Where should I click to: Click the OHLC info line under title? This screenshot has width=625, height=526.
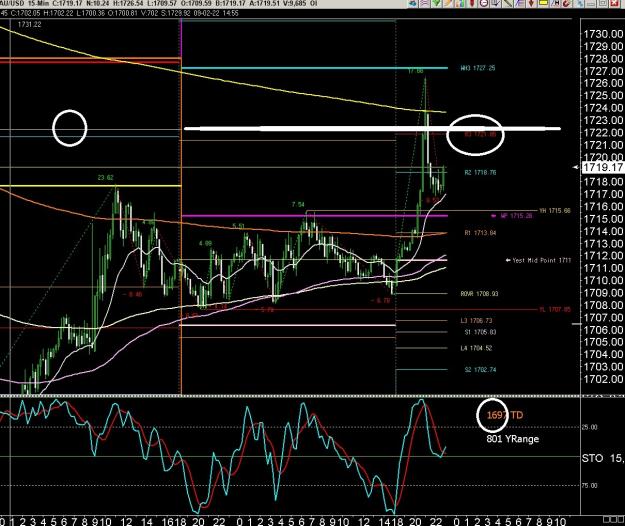pyautogui.click(x=120, y=13)
